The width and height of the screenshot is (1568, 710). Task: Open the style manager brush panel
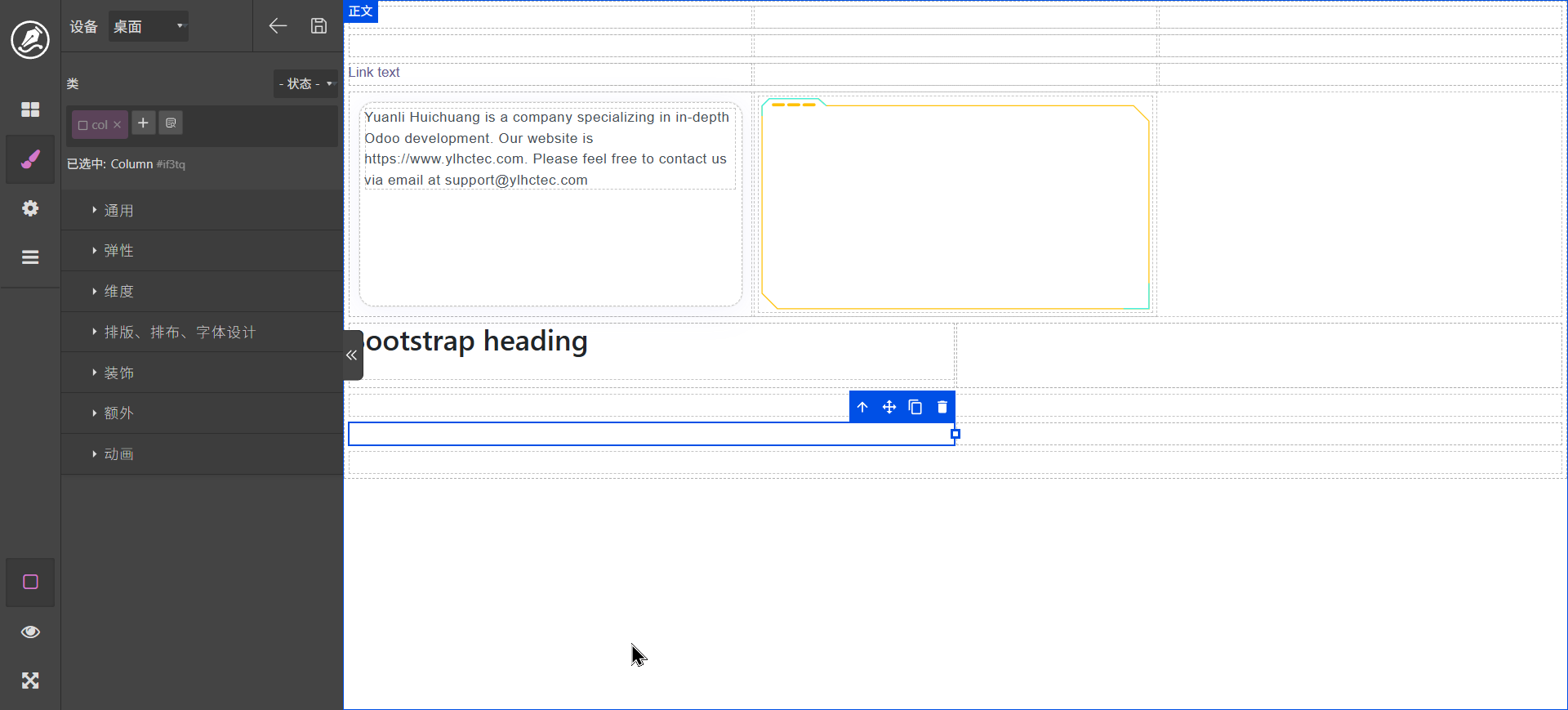[x=30, y=159]
